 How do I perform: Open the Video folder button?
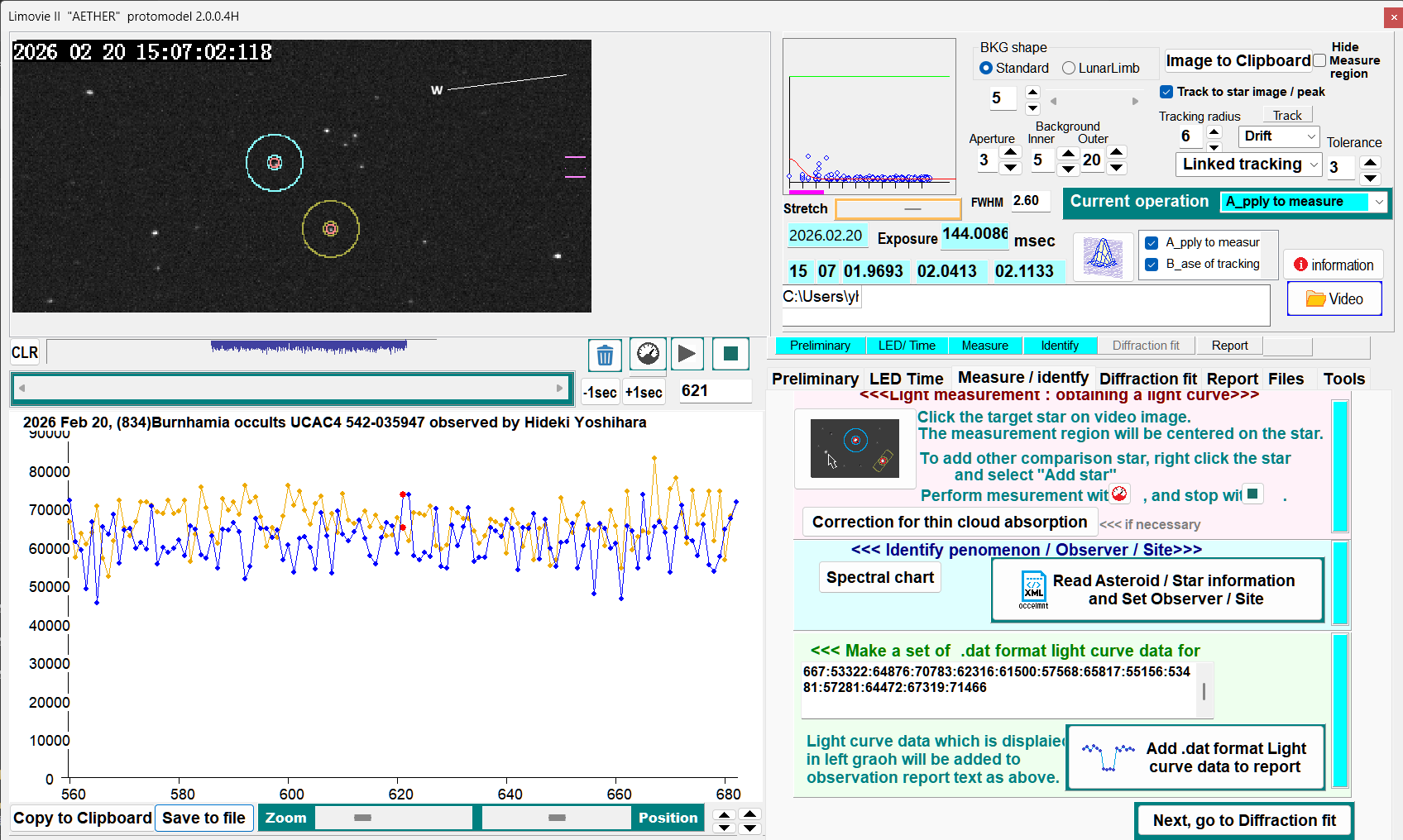point(1334,299)
